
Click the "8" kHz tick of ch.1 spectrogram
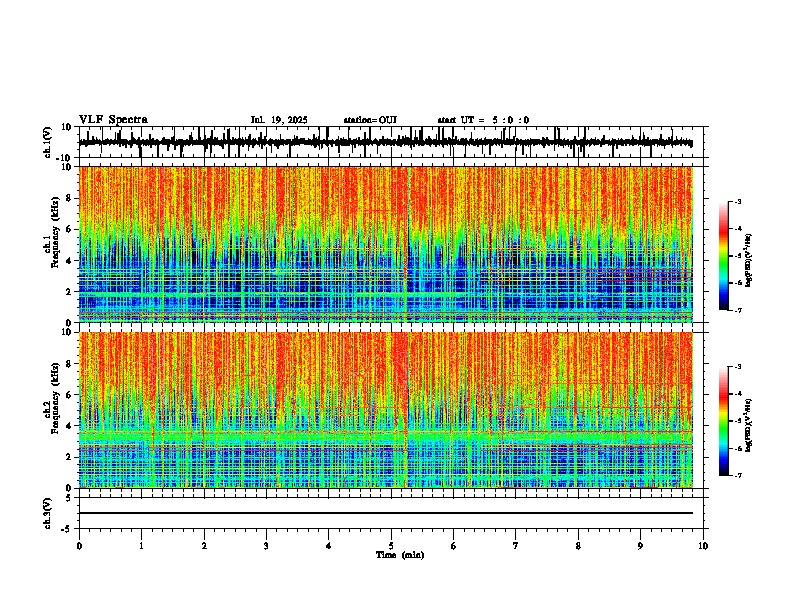pyautogui.click(x=70, y=198)
